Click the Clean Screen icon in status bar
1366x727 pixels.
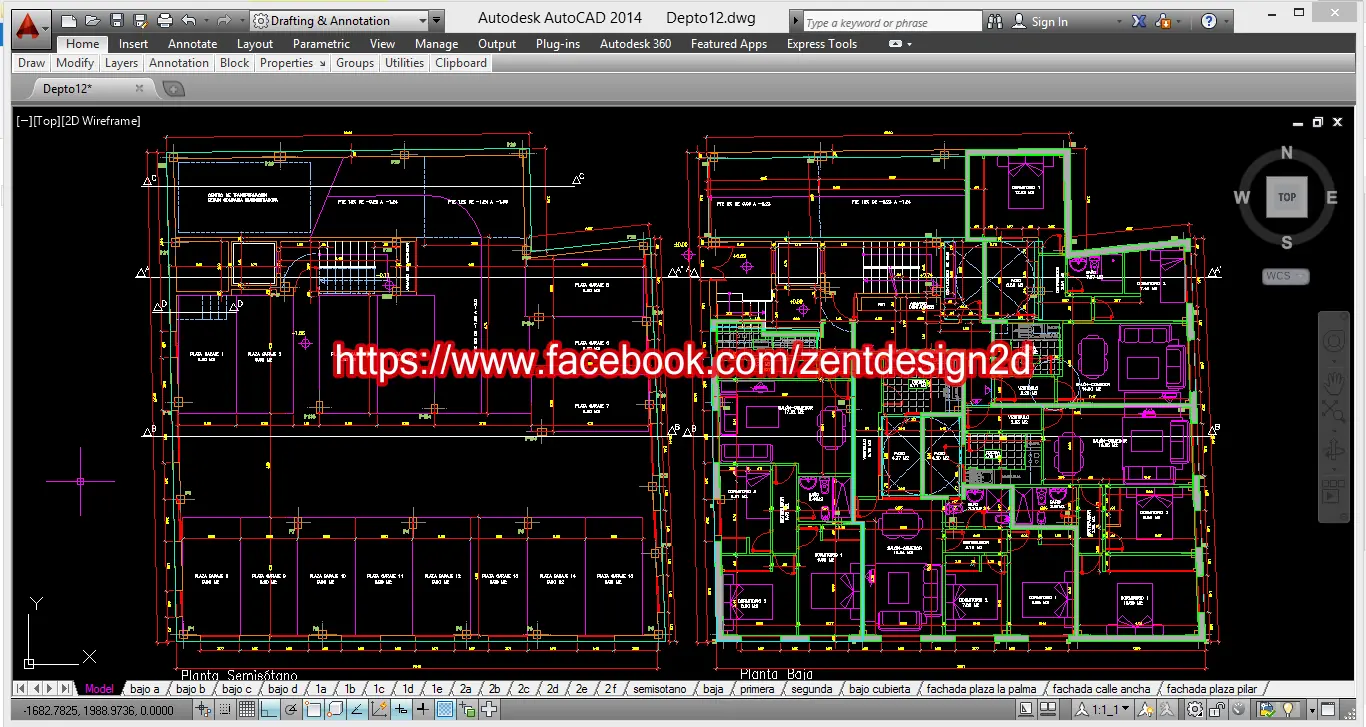pyautogui.click(x=1328, y=709)
